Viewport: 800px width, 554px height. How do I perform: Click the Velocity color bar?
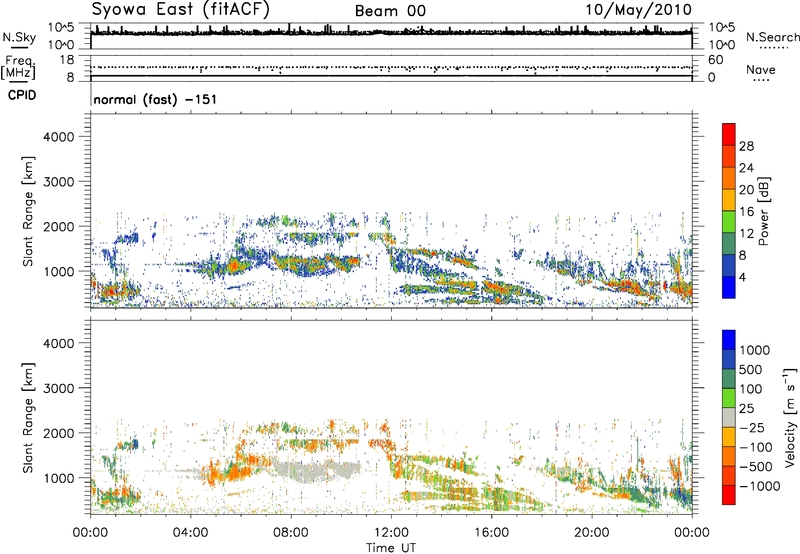(x=729, y=417)
